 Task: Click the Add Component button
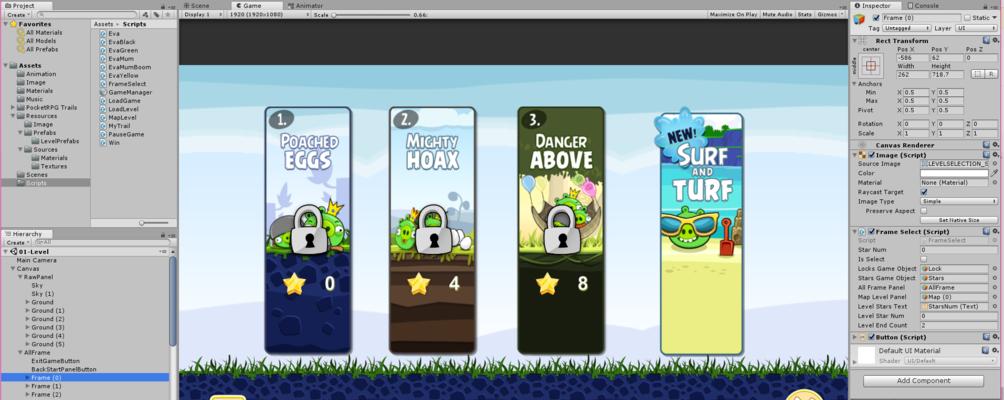click(923, 381)
